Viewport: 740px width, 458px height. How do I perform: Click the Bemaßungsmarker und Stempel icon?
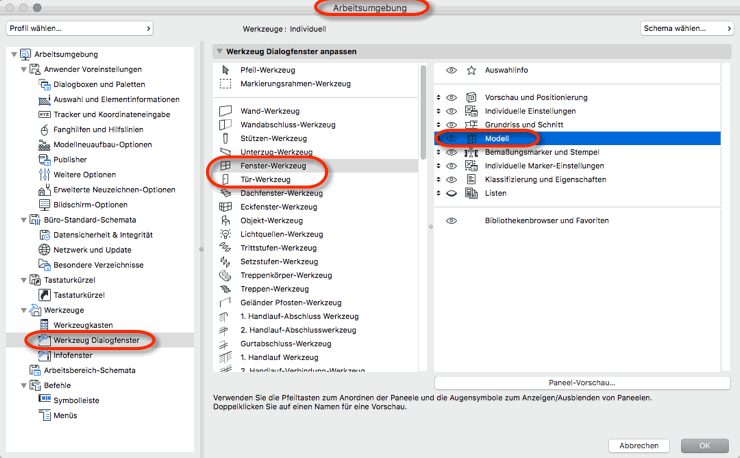coord(471,152)
